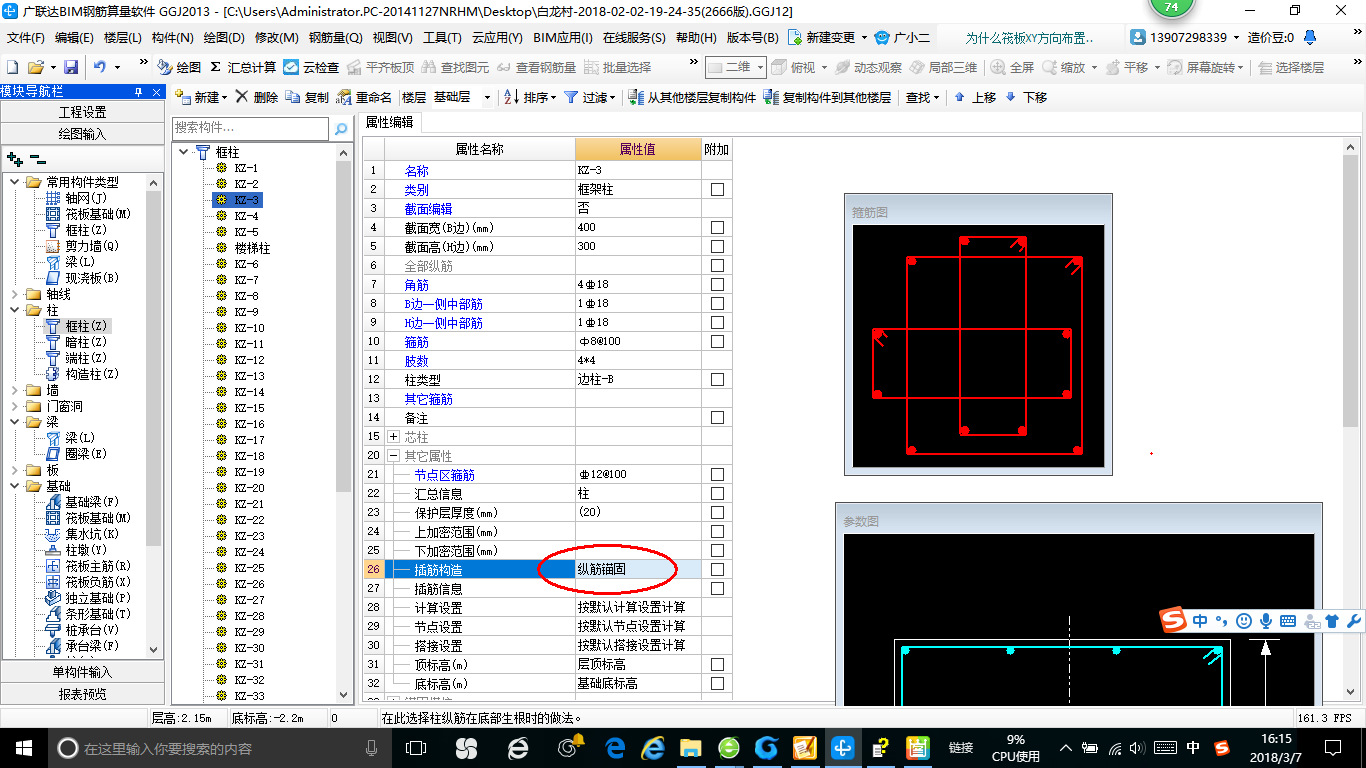Viewport: 1366px width, 768px height.
Task: Open the 报表预览 section
Action: pyautogui.click(x=82, y=694)
